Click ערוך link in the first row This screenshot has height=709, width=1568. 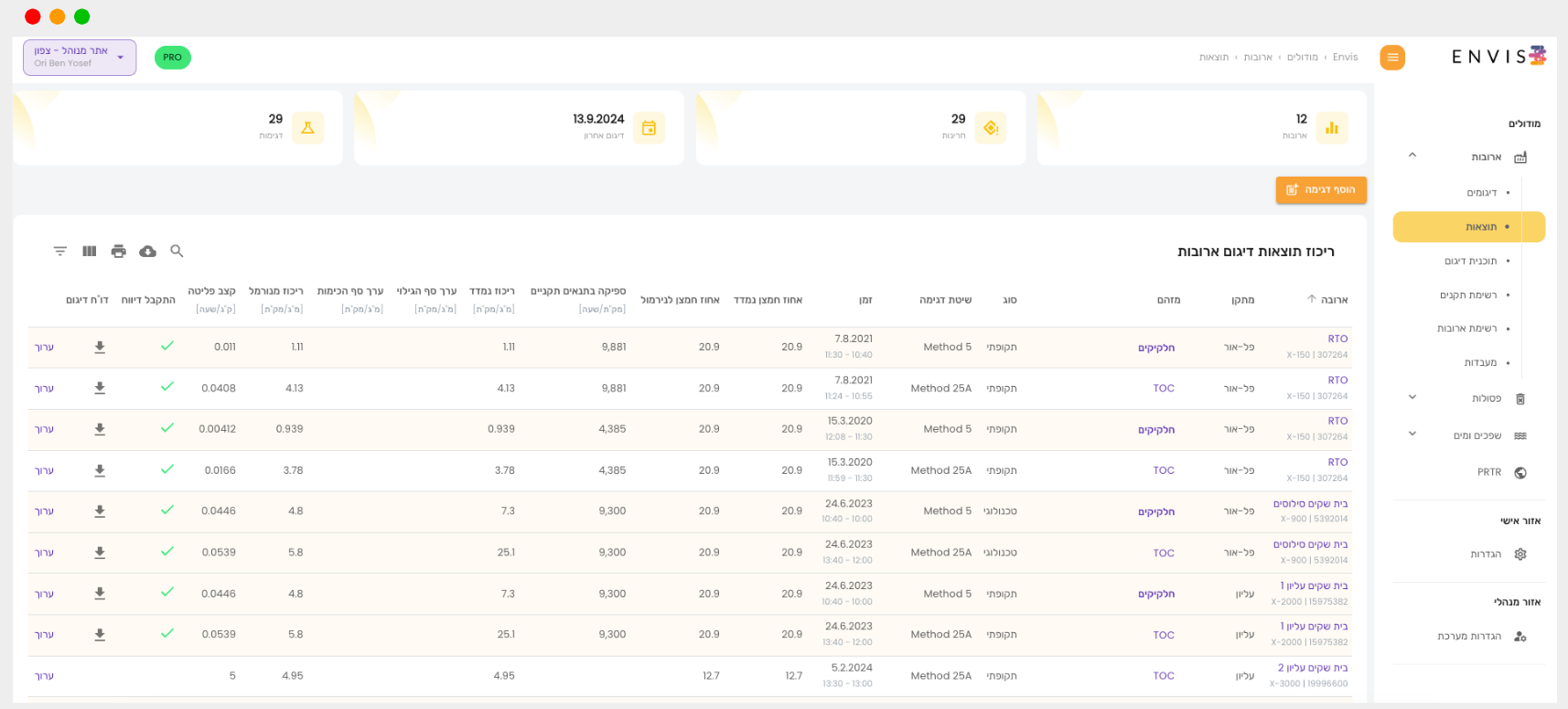click(44, 348)
